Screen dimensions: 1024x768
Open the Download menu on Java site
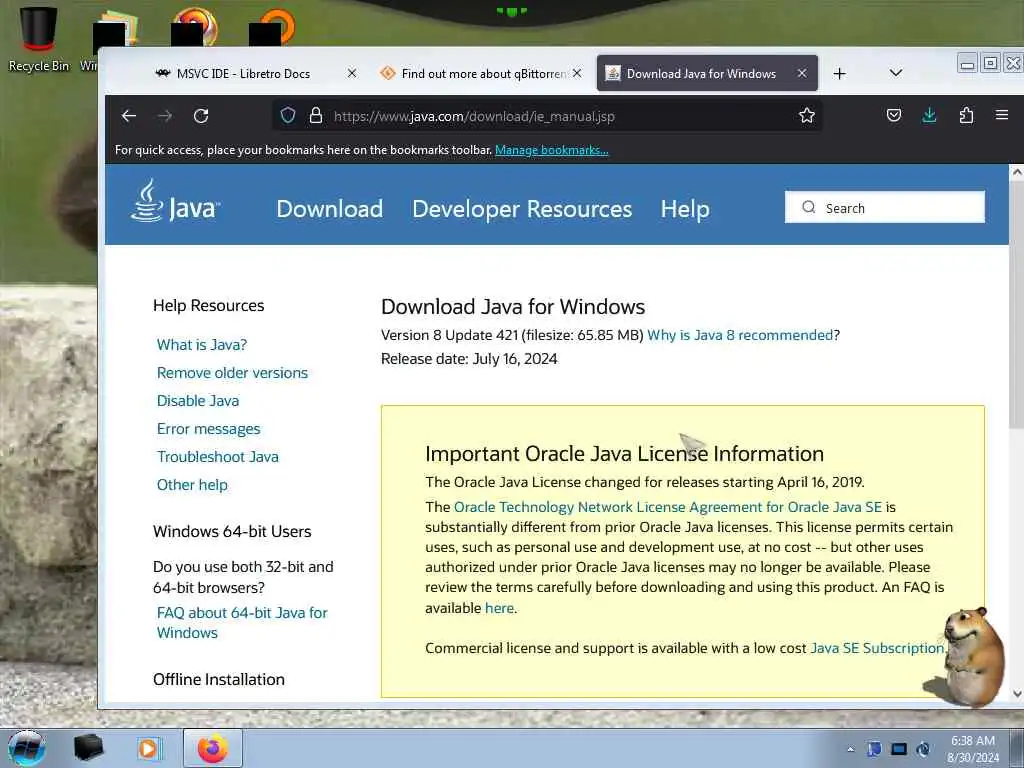point(330,209)
